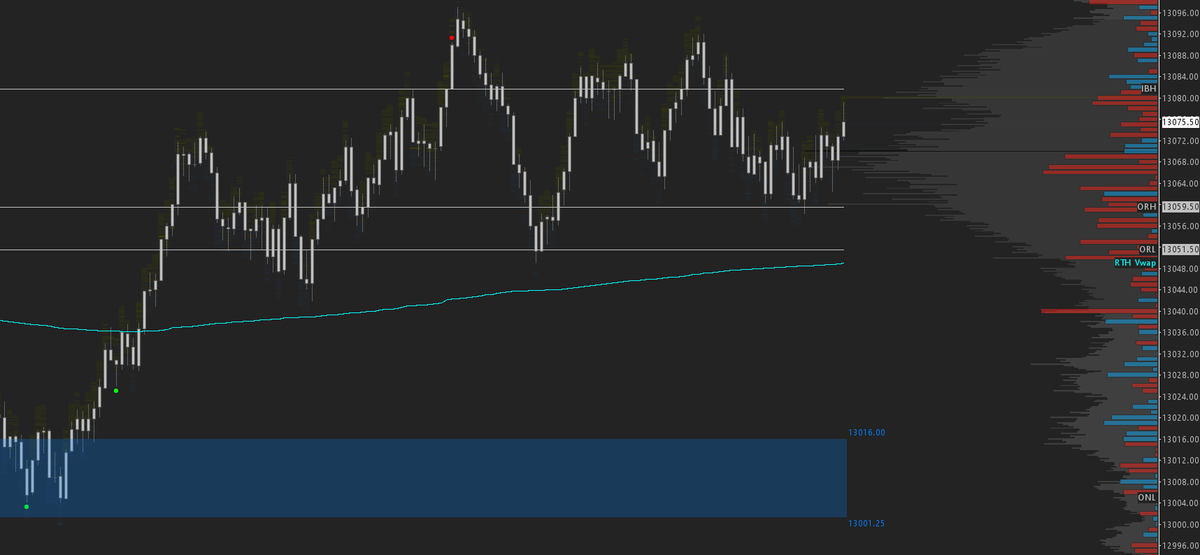Image resolution: width=1200 pixels, height=555 pixels.
Task: Click the 13072.00 price axis label
Action: pos(1181,141)
